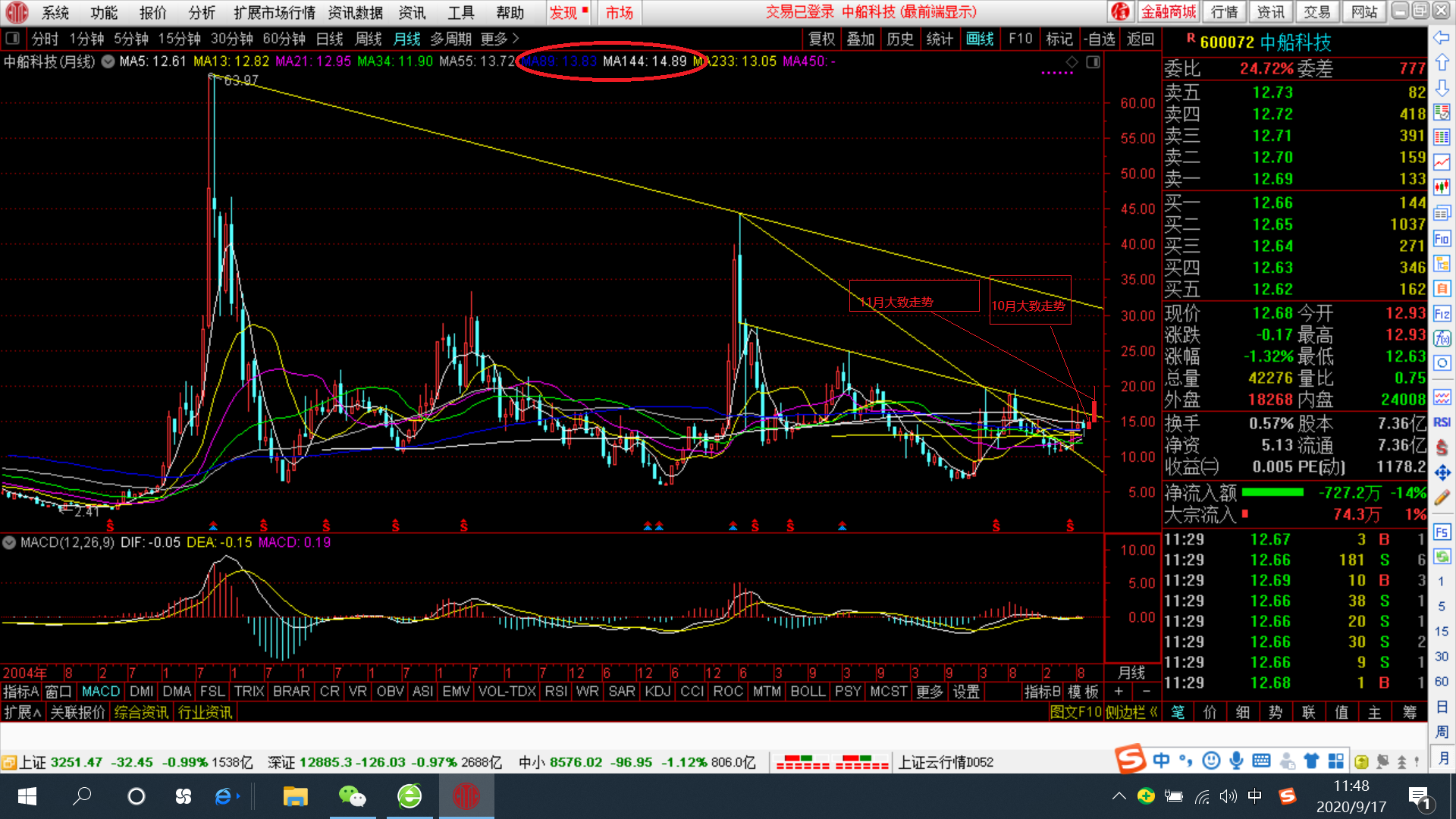Open File Explorer from the taskbar
Screen dimensions: 1456x819
pos(295,796)
